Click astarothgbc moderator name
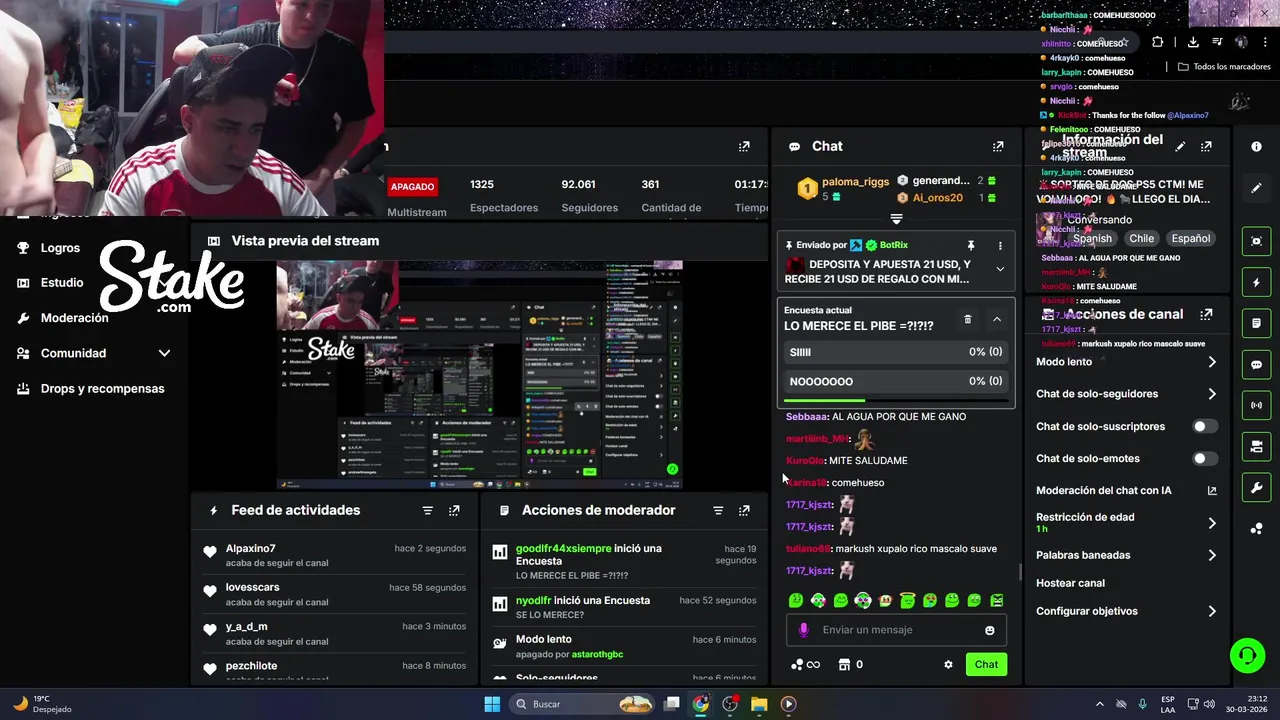This screenshot has width=1280, height=720. [x=597, y=654]
